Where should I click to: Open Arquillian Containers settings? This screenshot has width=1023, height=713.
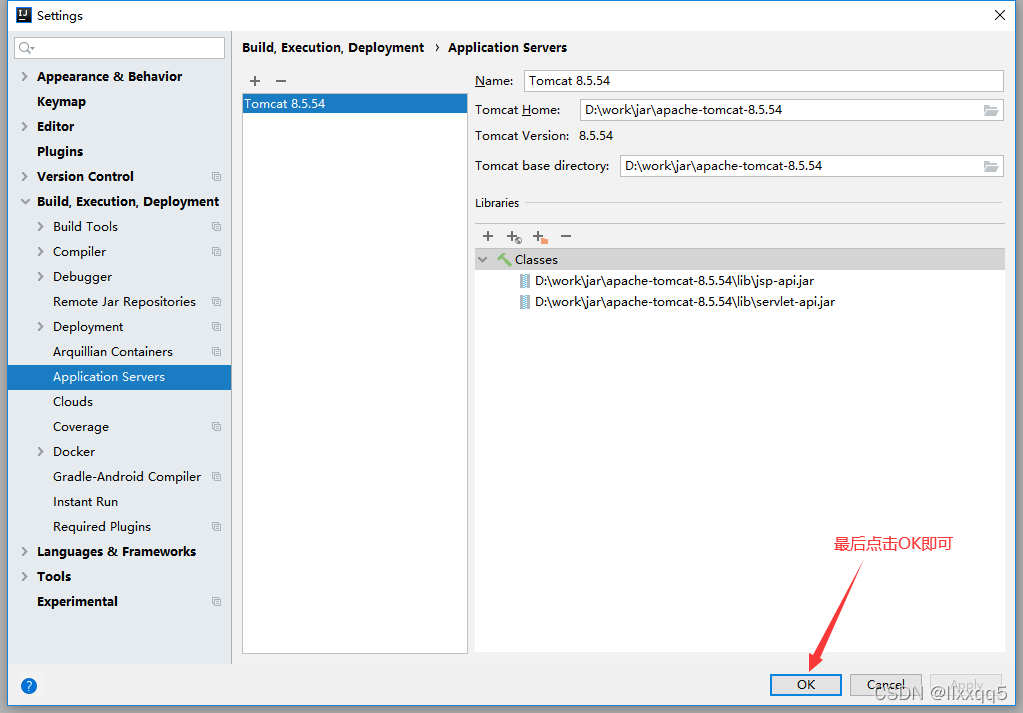click(x=113, y=352)
